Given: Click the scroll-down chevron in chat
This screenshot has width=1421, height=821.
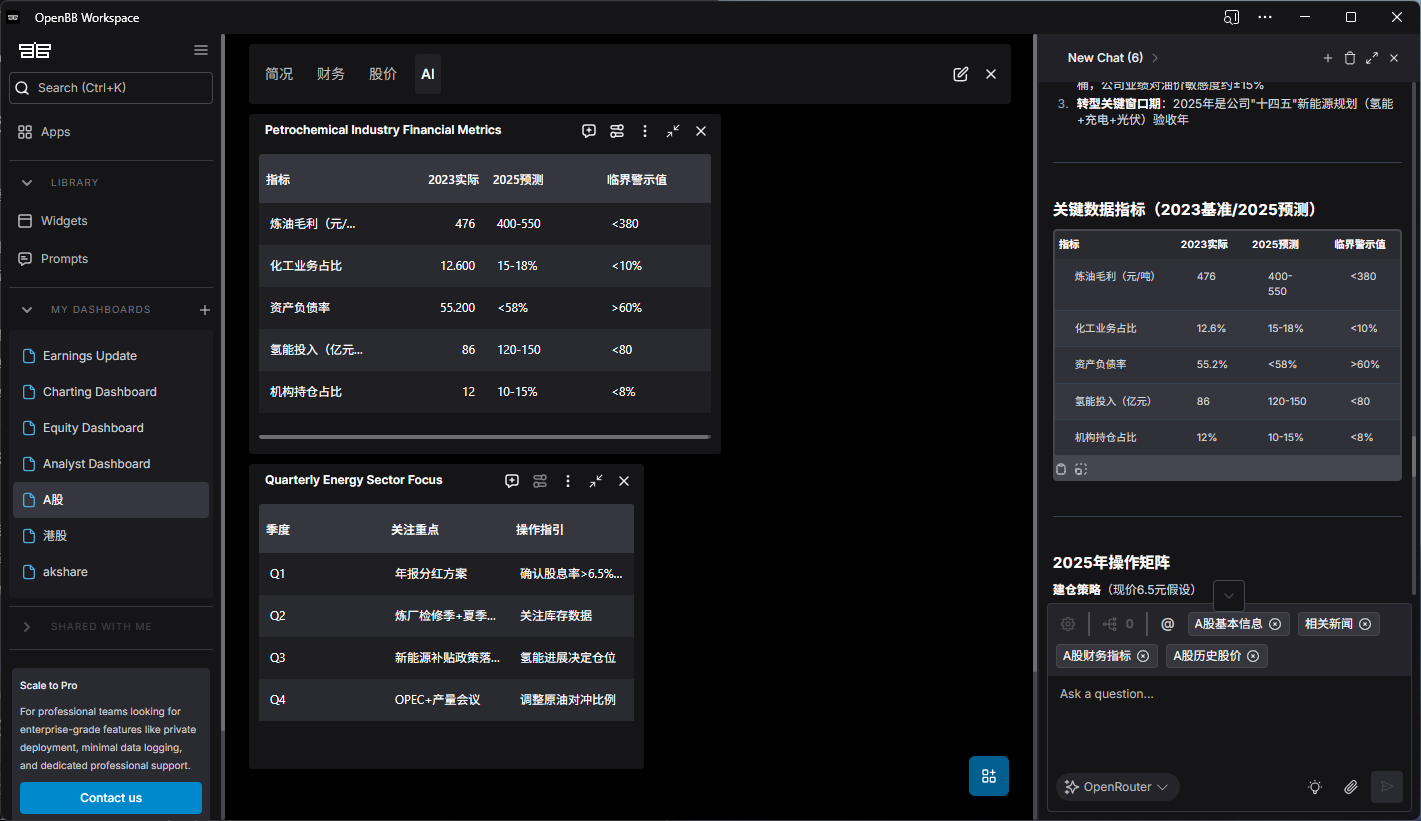Looking at the screenshot, I should 1229,596.
